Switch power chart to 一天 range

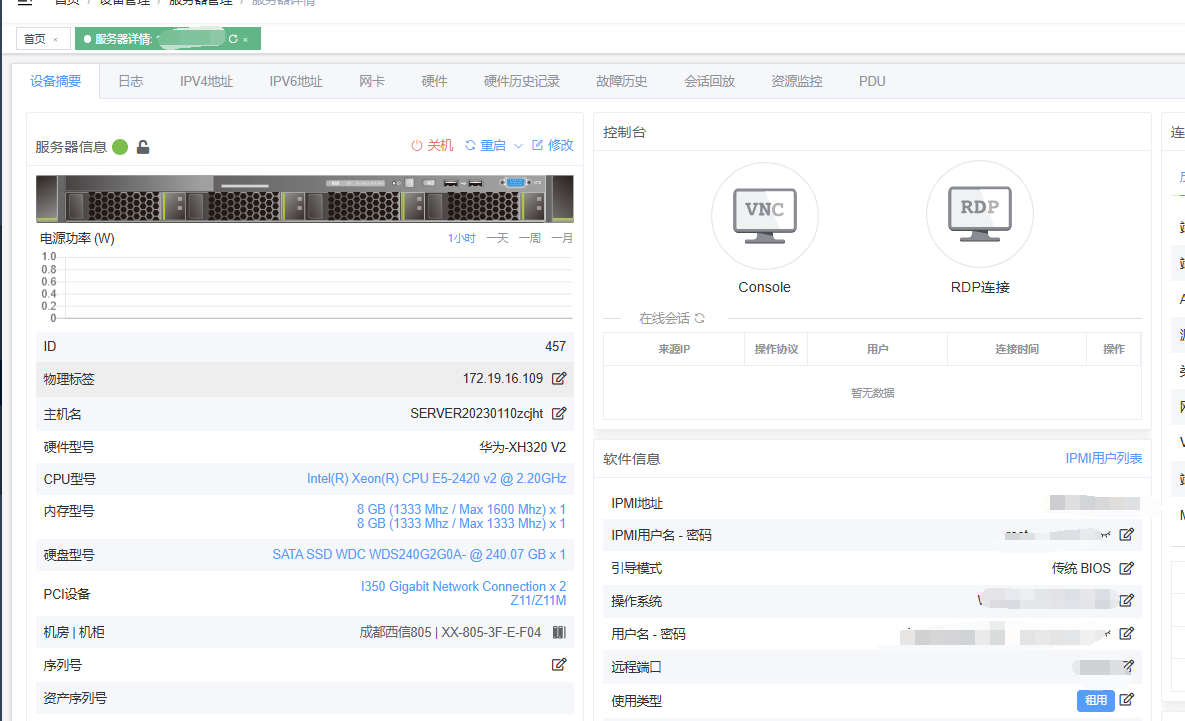coord(497,238)
